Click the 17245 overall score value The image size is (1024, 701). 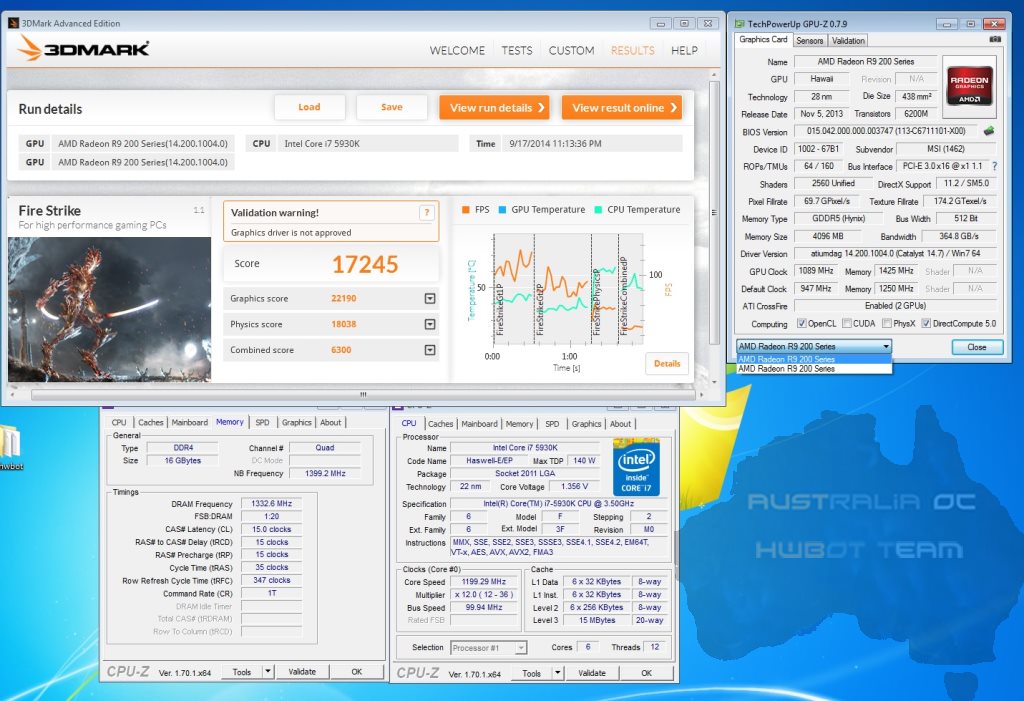(365, 264)
